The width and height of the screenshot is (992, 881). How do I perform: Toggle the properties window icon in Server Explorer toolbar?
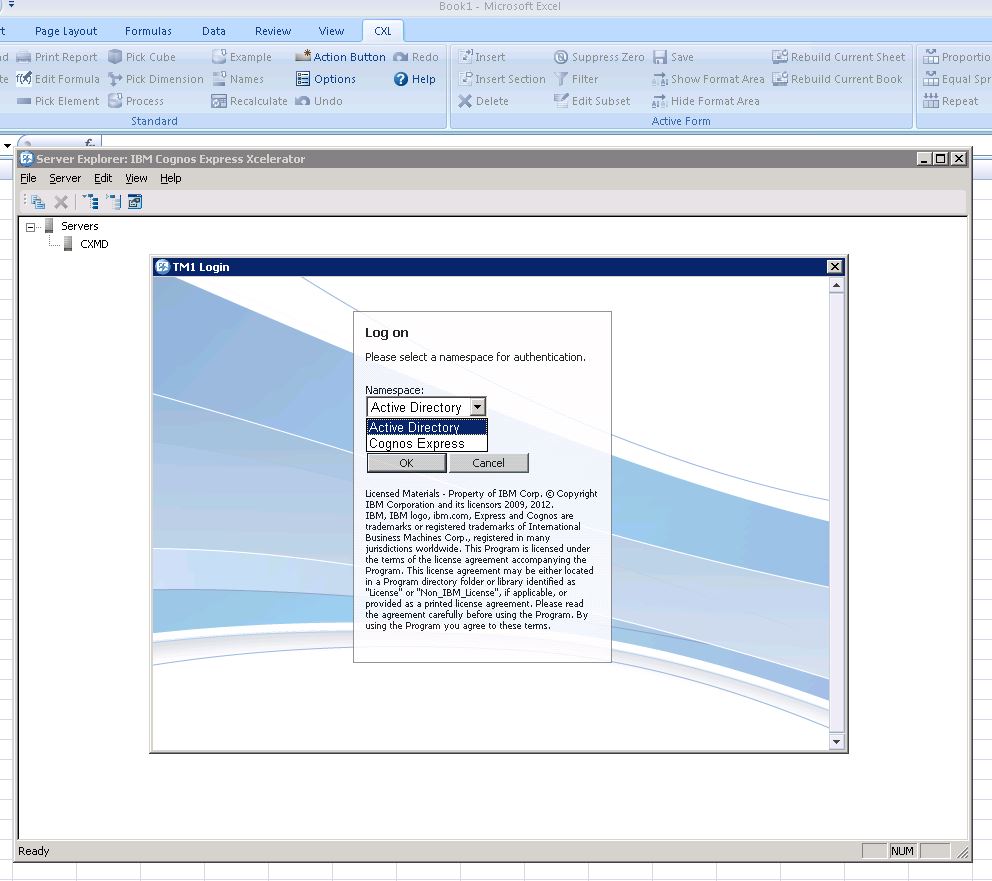pos(135,202)
